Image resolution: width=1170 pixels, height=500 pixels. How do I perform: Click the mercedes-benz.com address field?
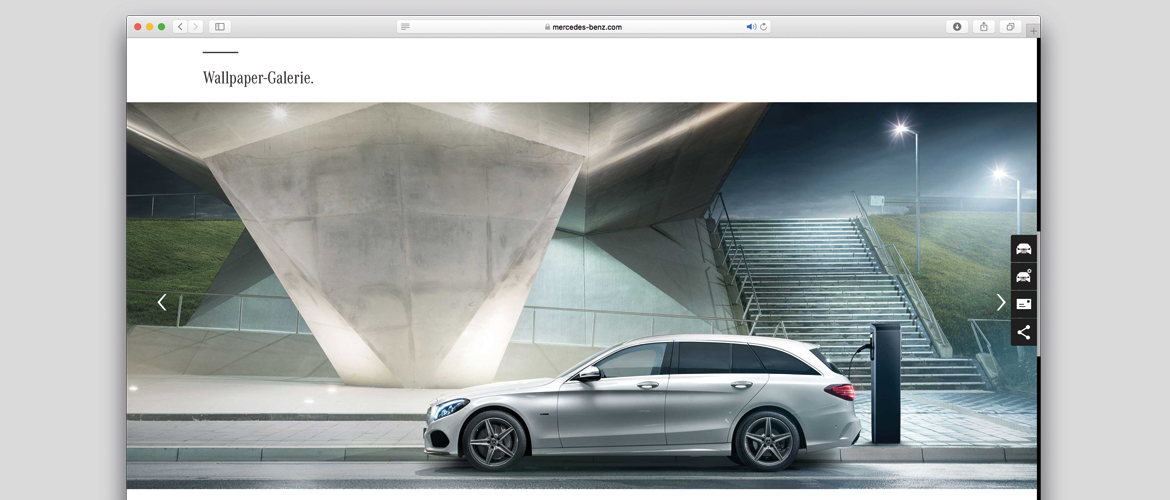[584, 27]
